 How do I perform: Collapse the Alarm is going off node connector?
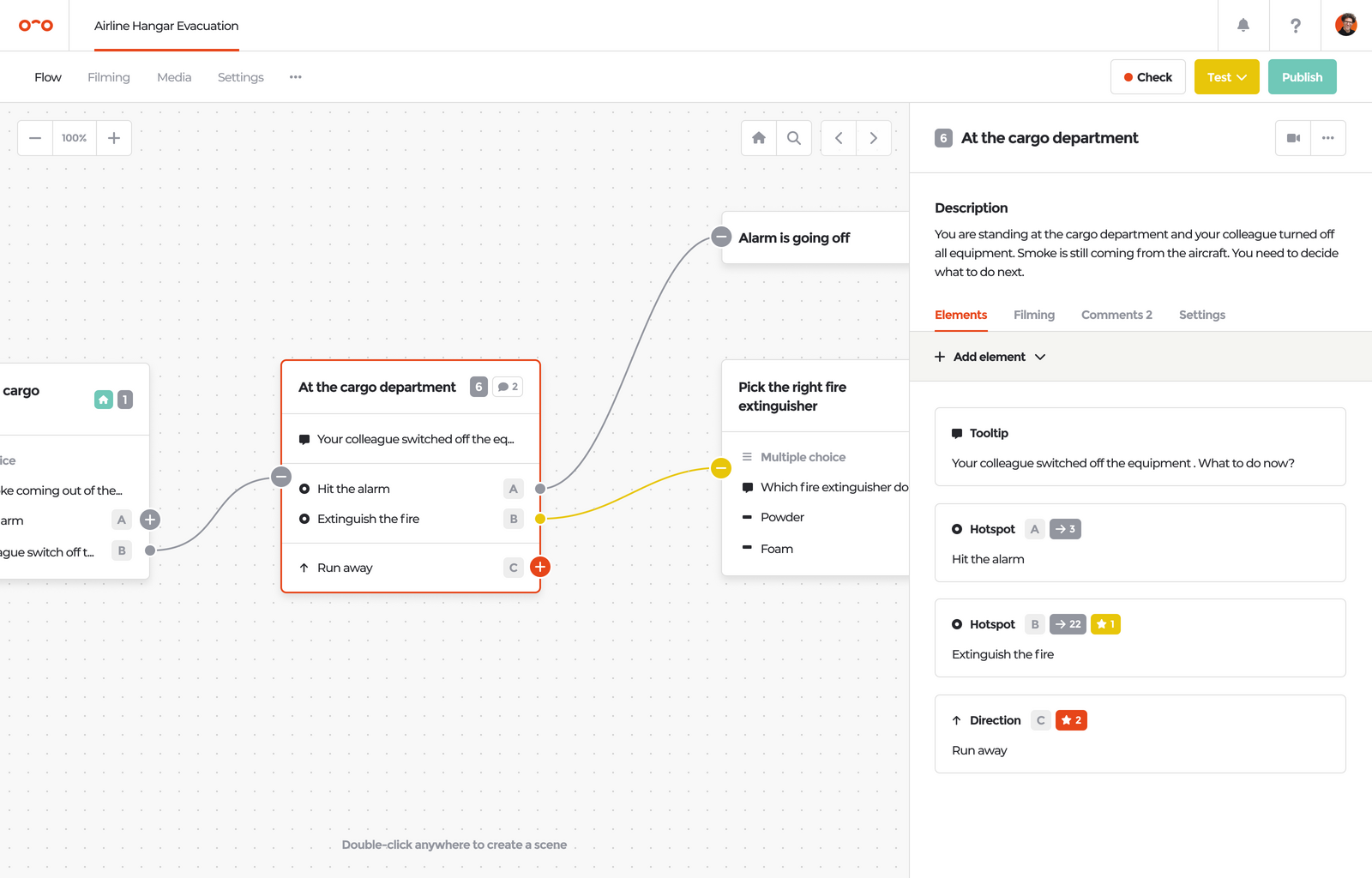coord(721,238)
